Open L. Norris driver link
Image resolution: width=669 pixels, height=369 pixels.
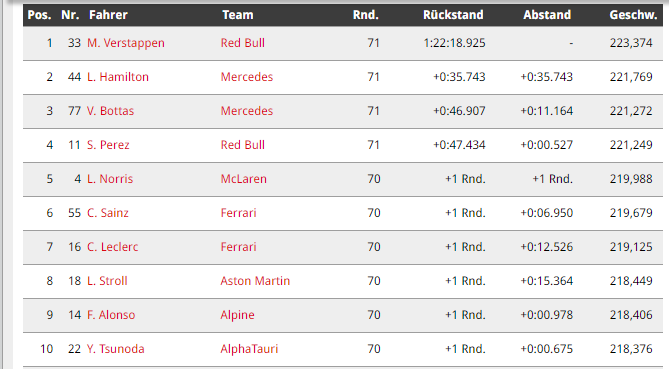(x=110, y=179)
